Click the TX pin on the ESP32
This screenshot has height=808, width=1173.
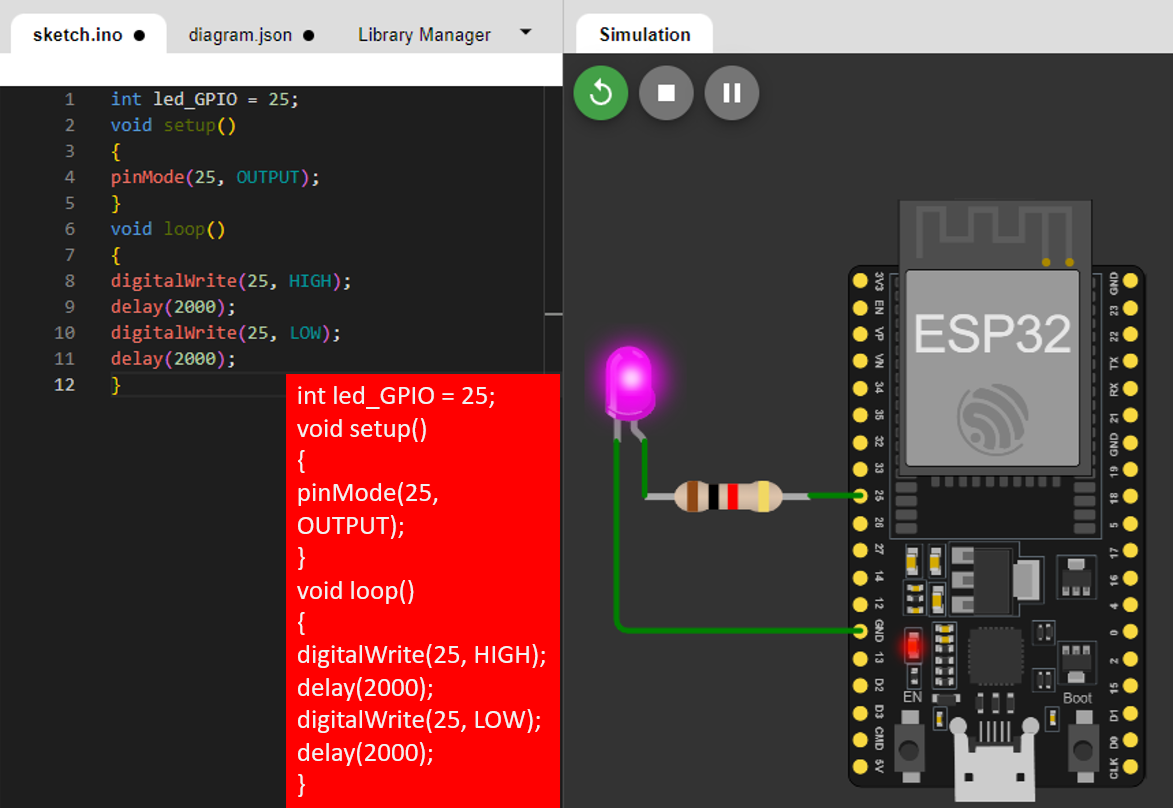click(x=1130, y=361)
